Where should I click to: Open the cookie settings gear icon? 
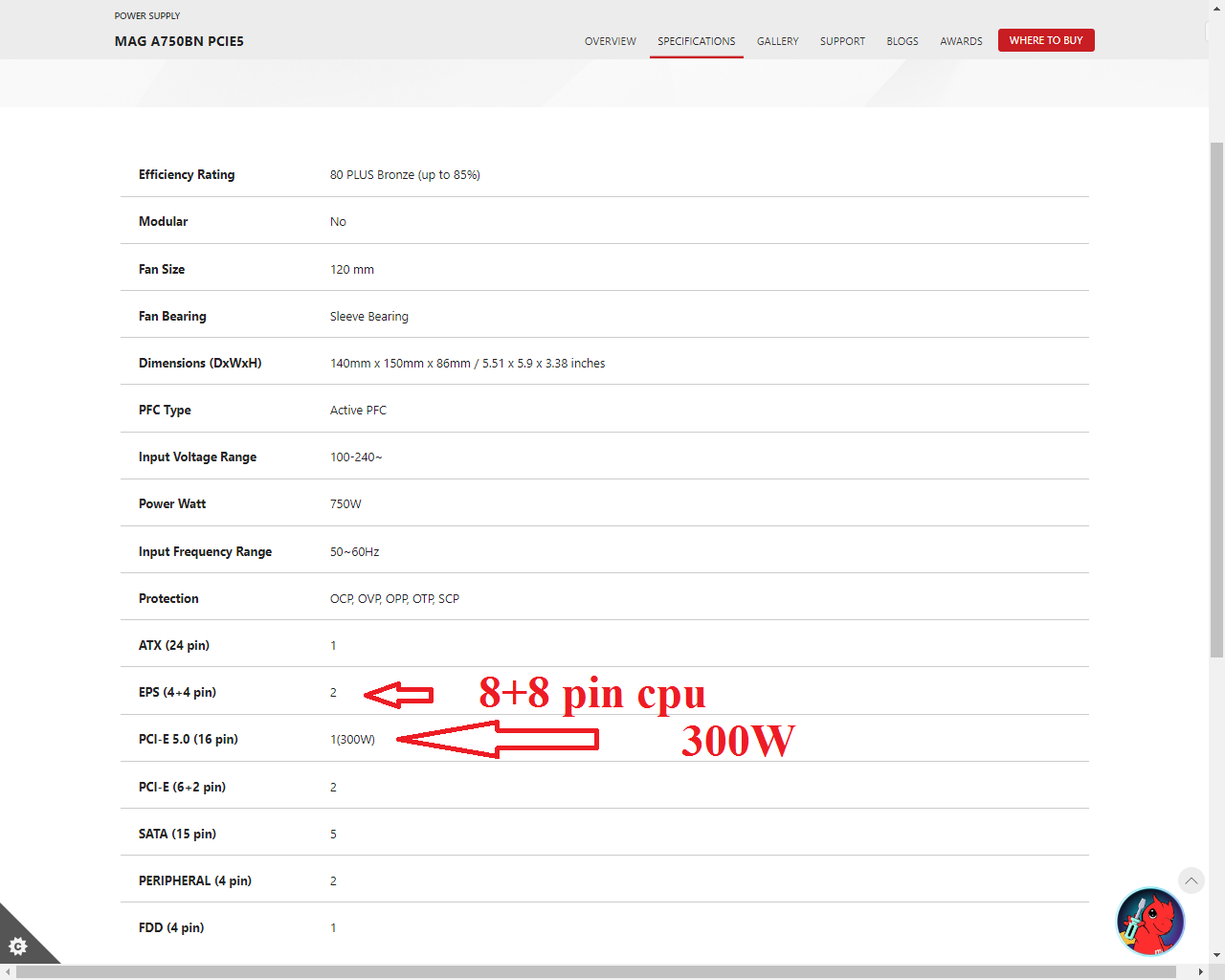click(x=18, y=947)
